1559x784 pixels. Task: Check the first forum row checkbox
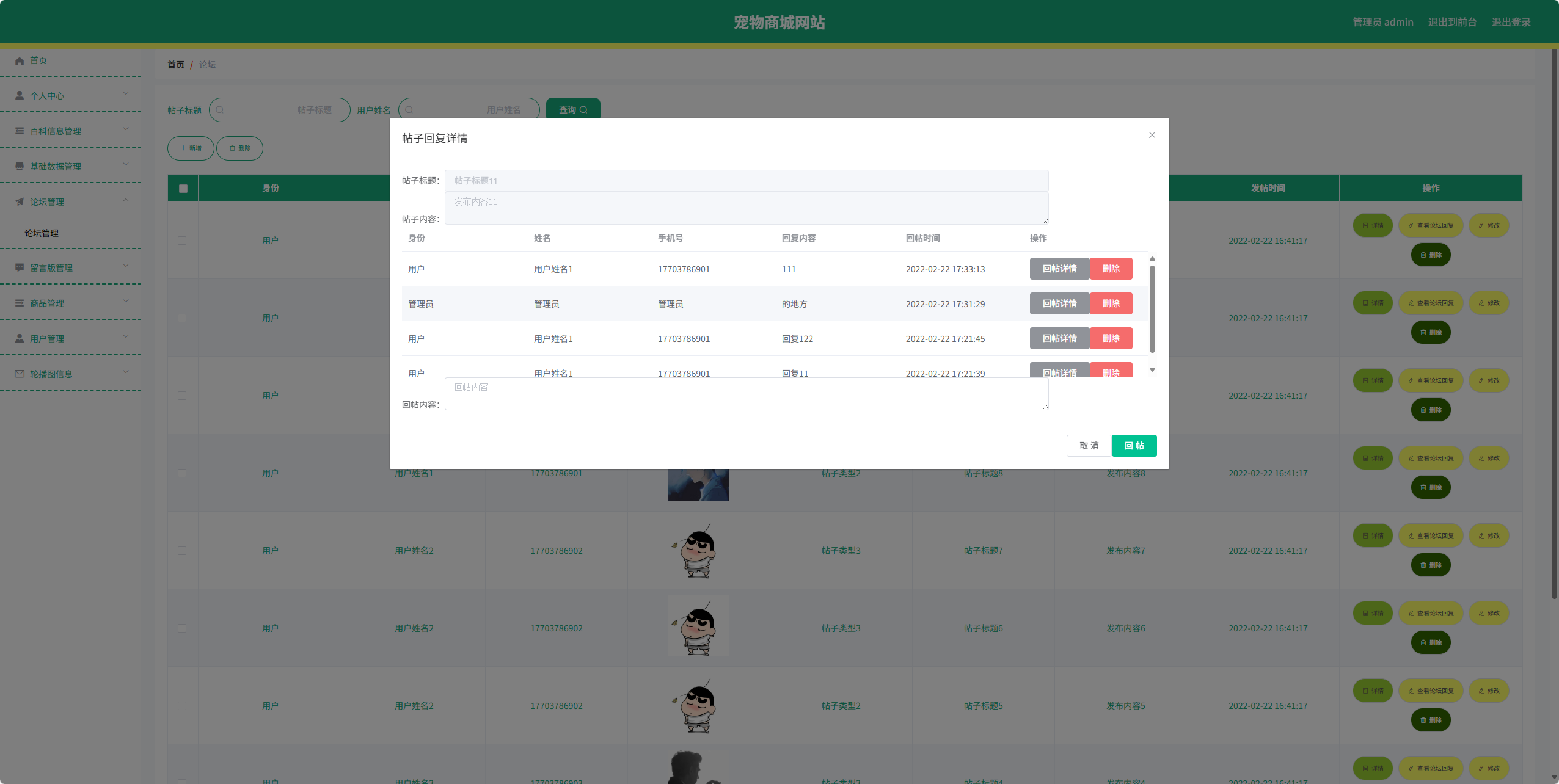(x=182, y=241)
